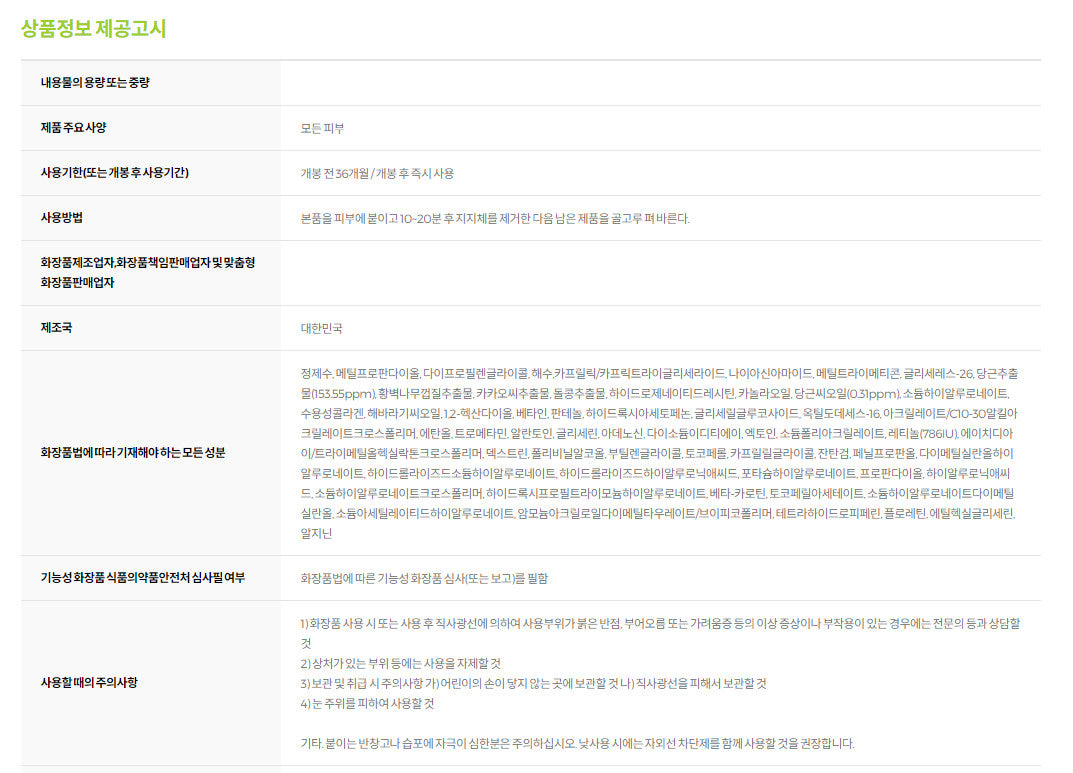Screen dimensions: 1073x773
Task: Click the 기타 note about 자외선 차단제
Action: (577, 743)
